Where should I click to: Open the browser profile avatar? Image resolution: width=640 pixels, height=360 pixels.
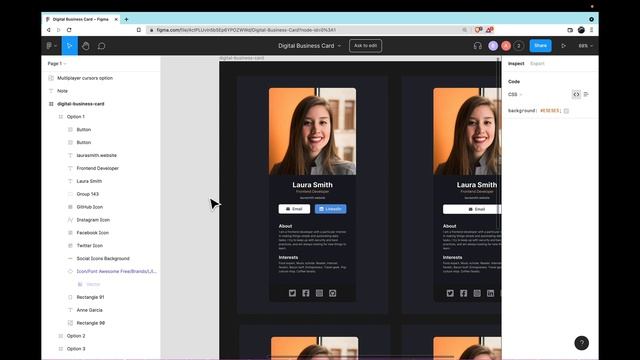point(581,30)
